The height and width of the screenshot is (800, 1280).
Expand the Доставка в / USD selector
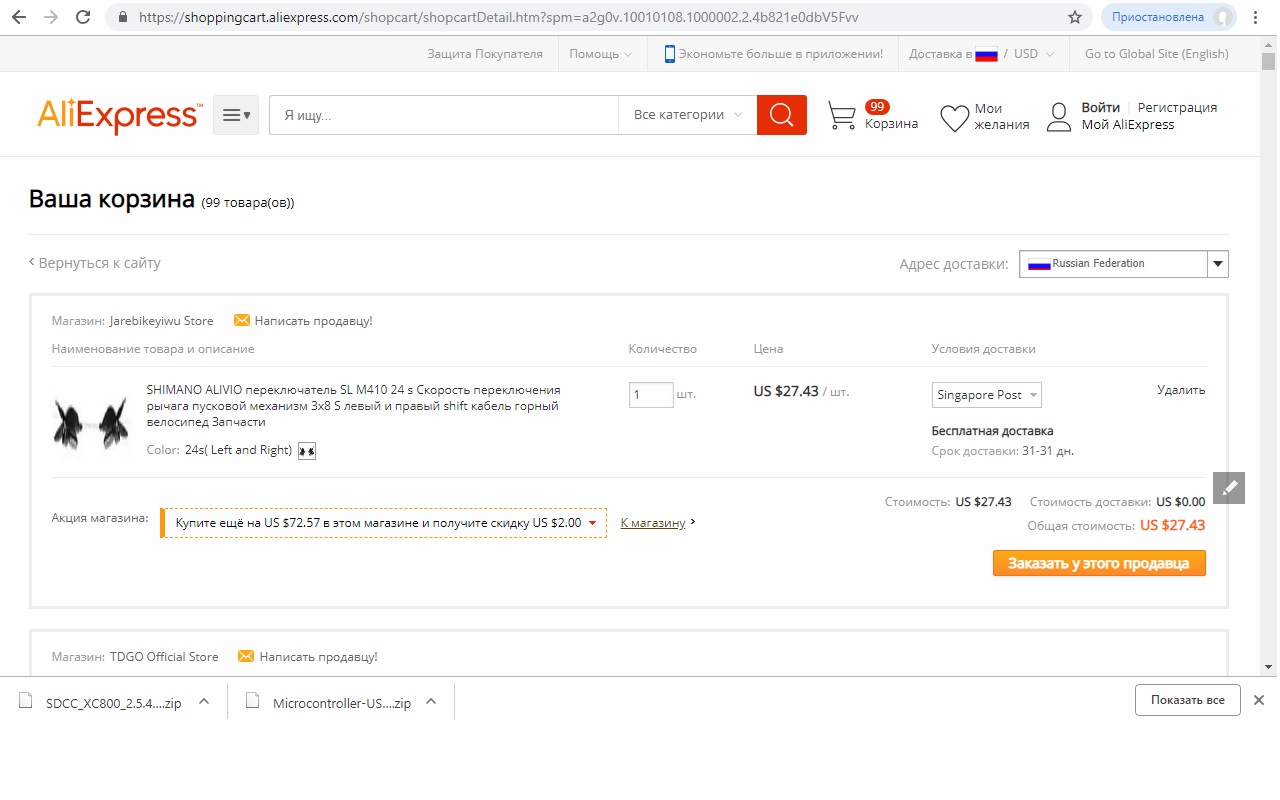coord(982,54)
